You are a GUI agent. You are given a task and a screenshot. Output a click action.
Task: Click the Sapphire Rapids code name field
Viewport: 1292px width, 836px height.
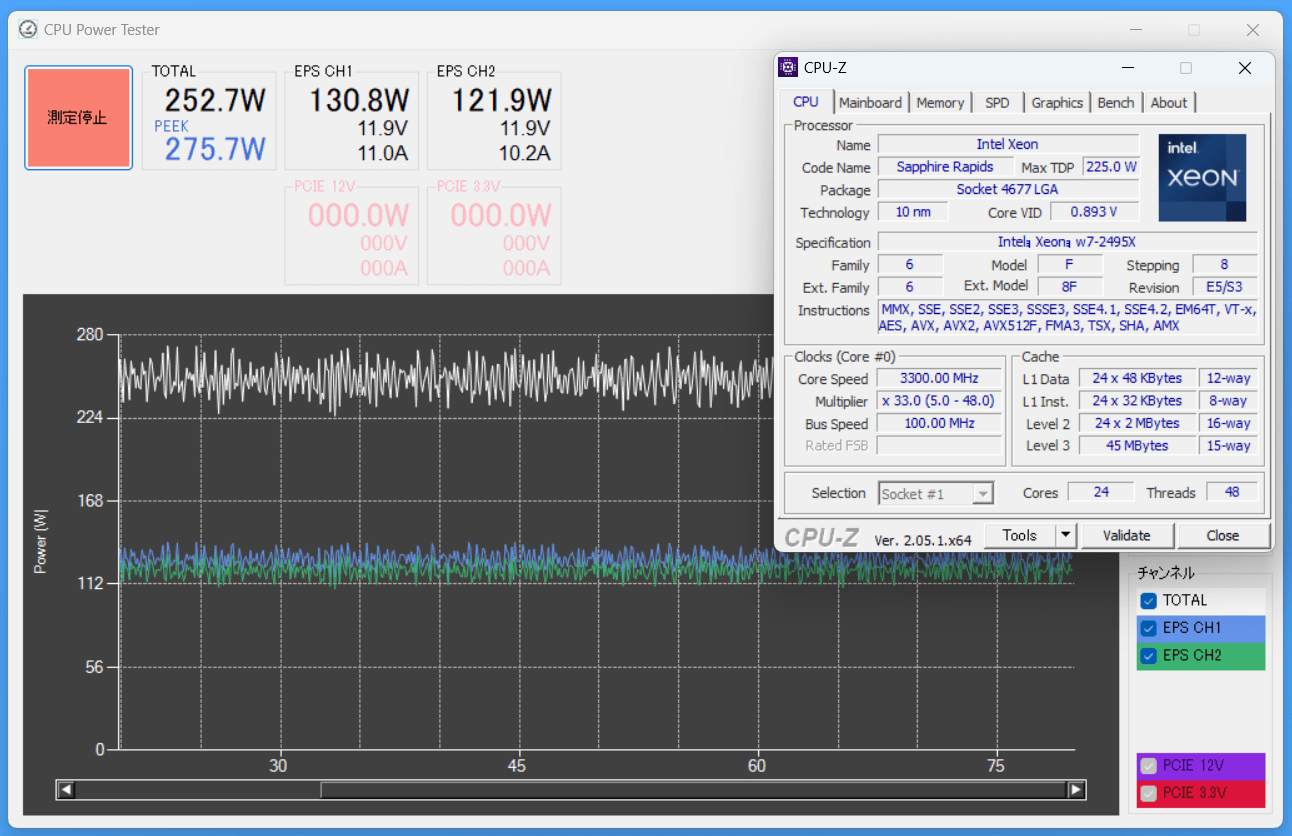pyautogui.click(x=945, y=167)
